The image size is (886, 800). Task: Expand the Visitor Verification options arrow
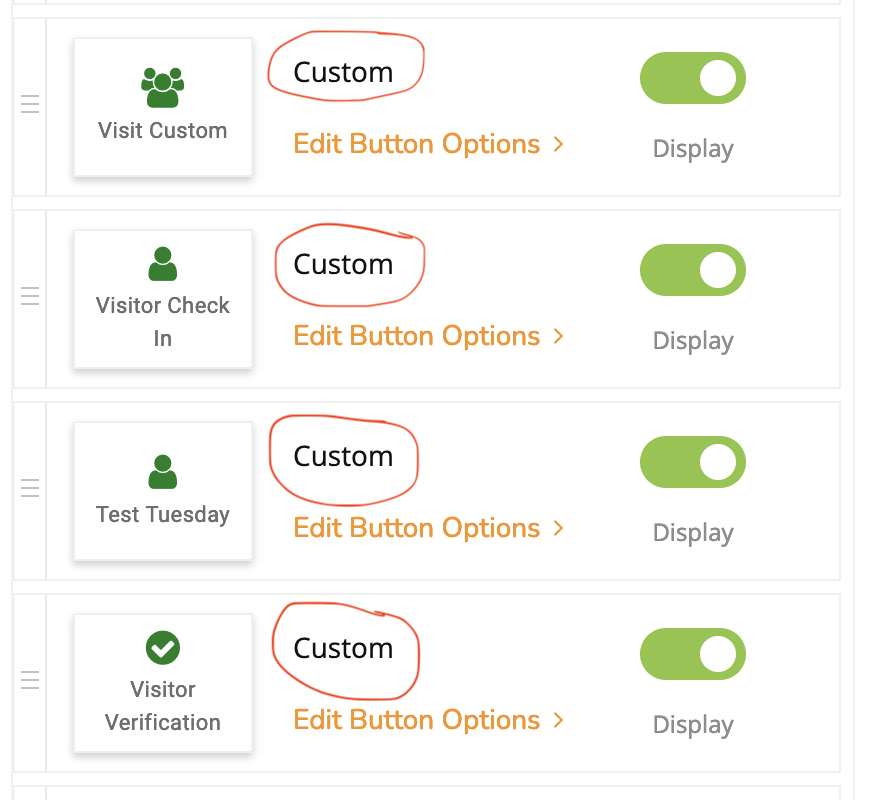click(x=559, y=720)
